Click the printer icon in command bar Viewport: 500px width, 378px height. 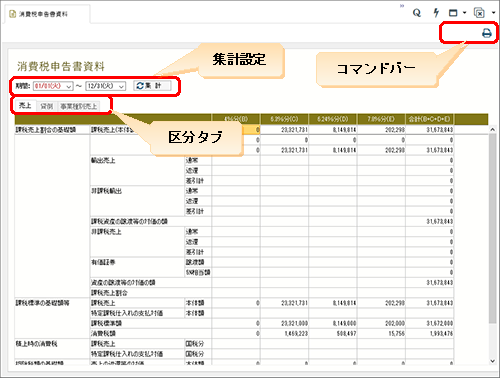[487, 33]
